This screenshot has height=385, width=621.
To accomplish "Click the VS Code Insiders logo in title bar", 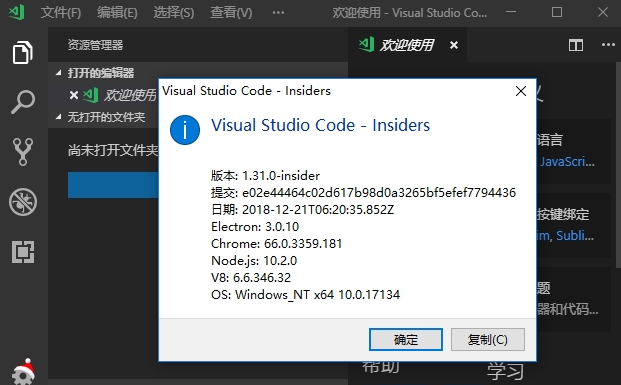I will (17, 12).
